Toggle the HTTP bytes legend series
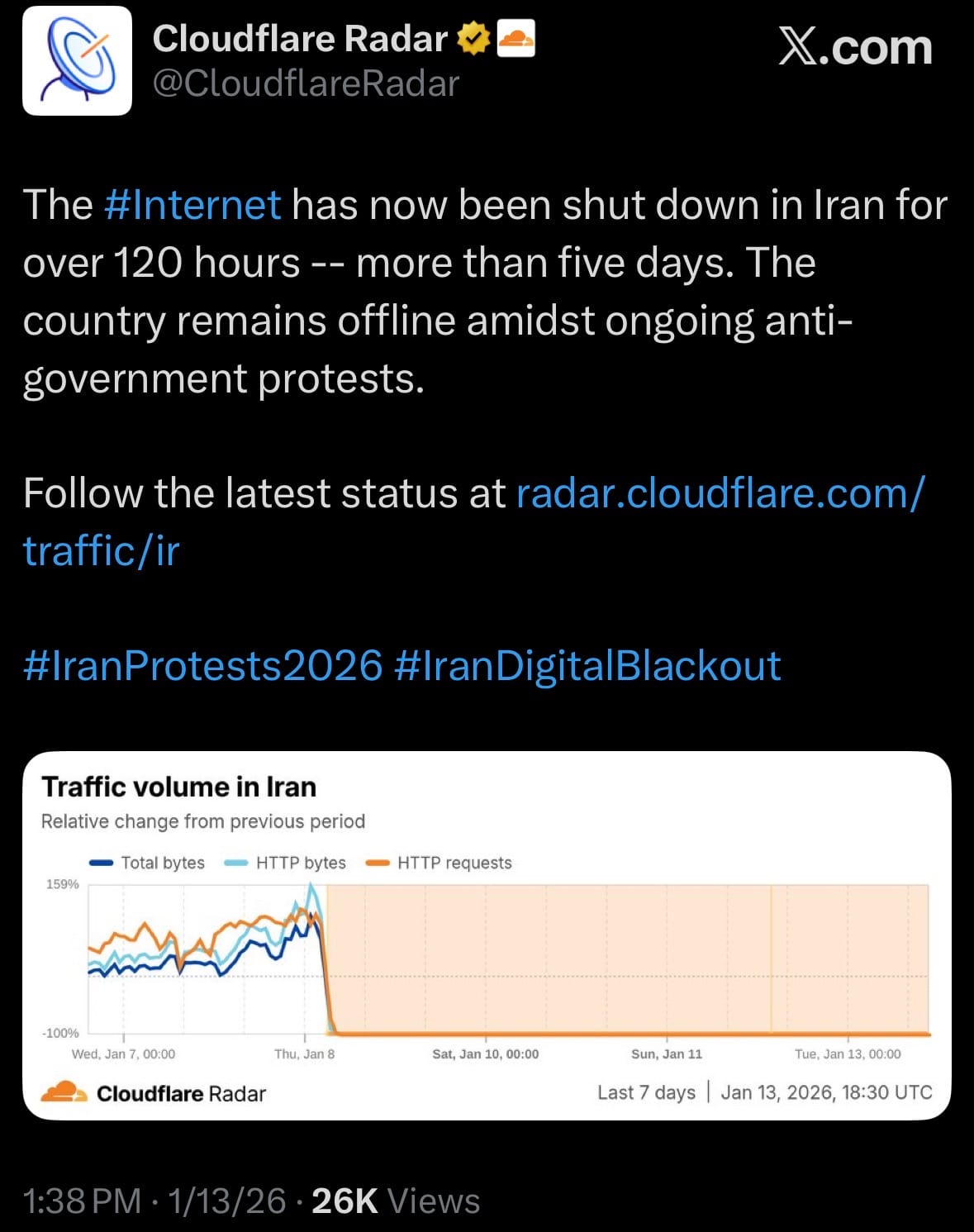 286,863
